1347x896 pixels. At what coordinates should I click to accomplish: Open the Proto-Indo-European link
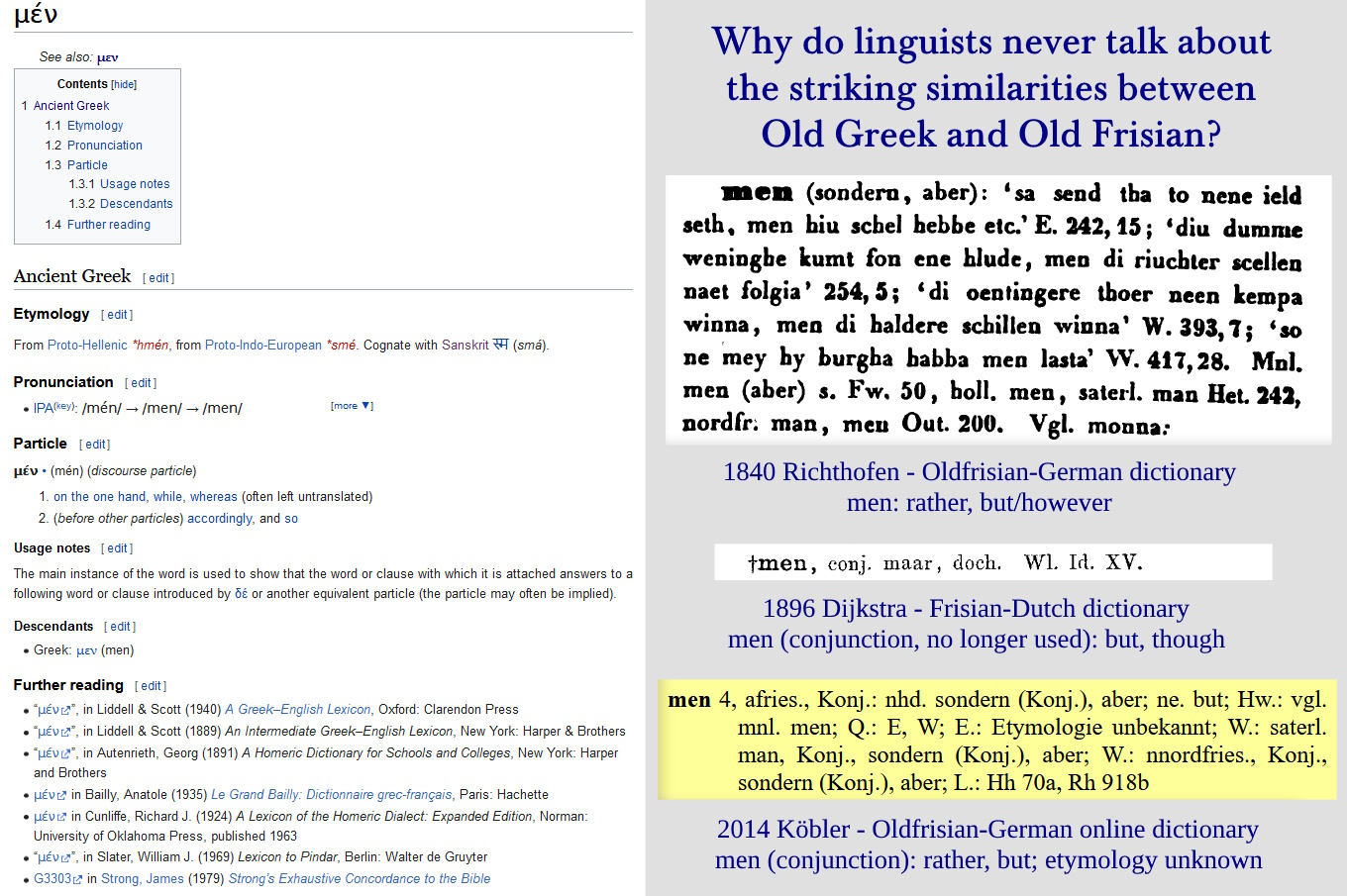[x=262, y=346]
